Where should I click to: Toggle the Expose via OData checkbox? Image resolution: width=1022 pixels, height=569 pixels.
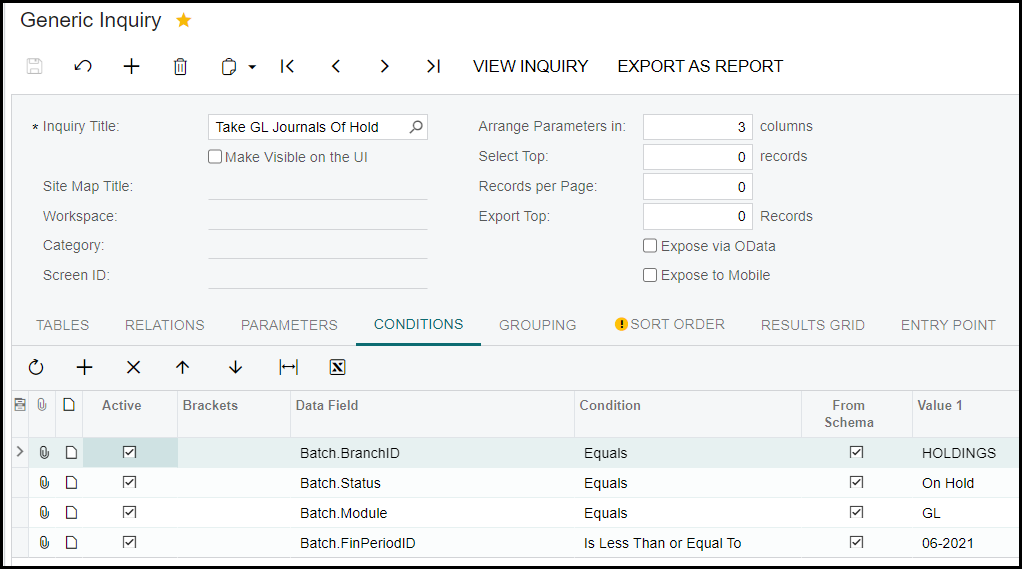click(x=650, y=246)
